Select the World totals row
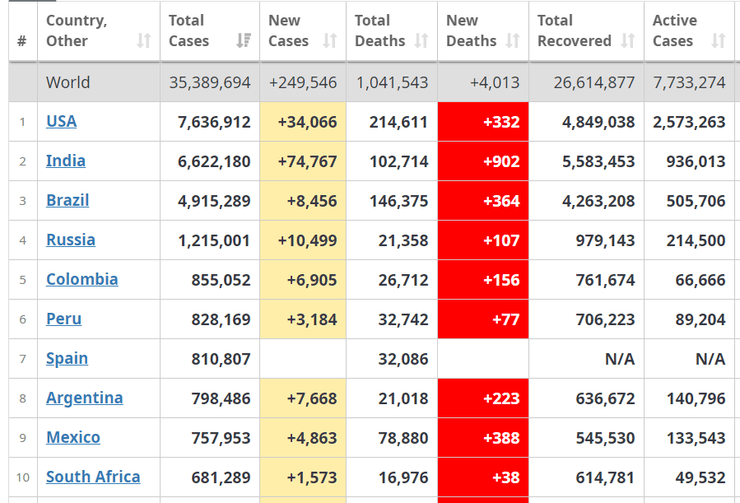Image resolution: width=740 pixels, height=503 pixels. tap(68, 82)
